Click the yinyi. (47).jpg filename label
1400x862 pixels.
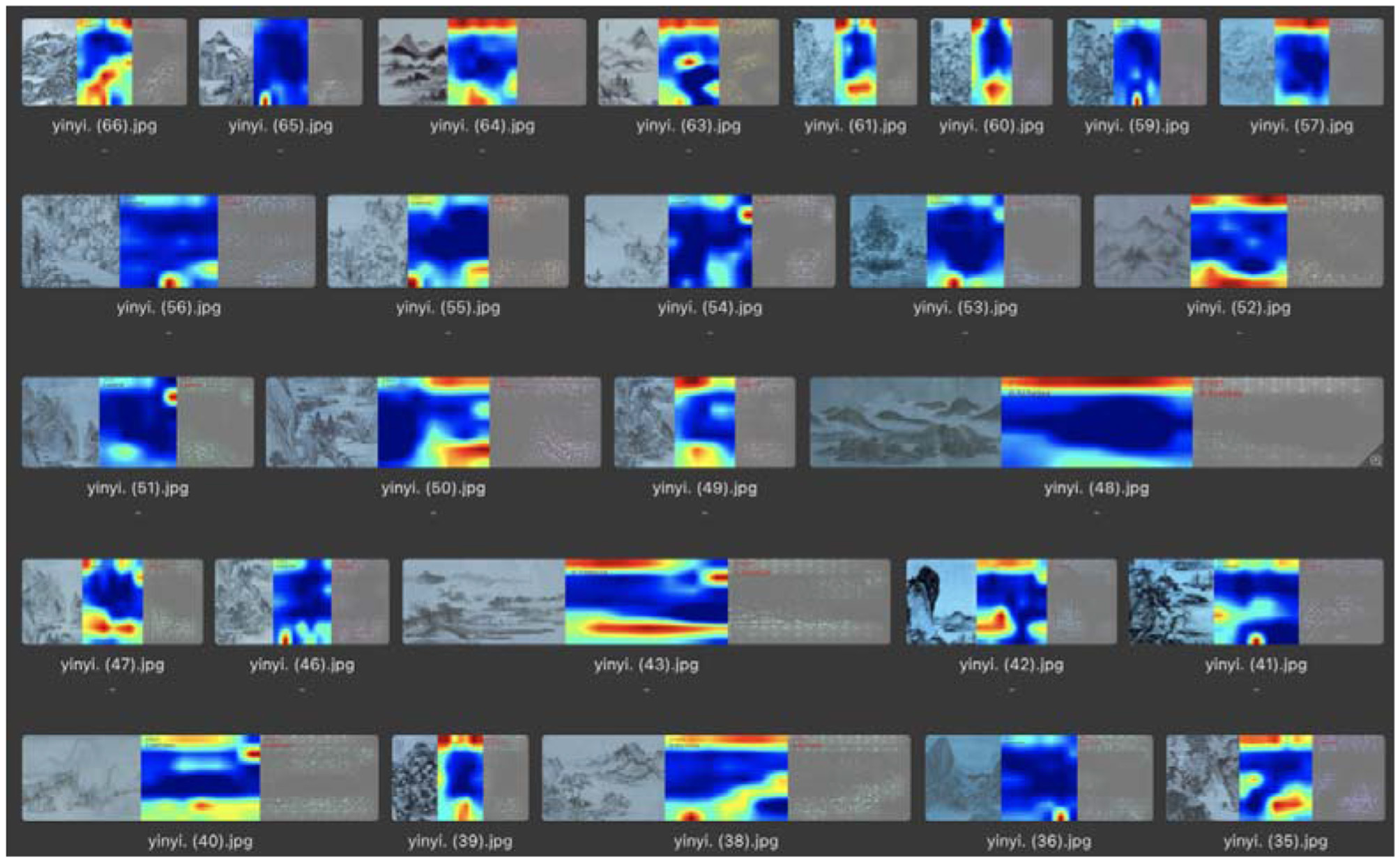(112, 665)
